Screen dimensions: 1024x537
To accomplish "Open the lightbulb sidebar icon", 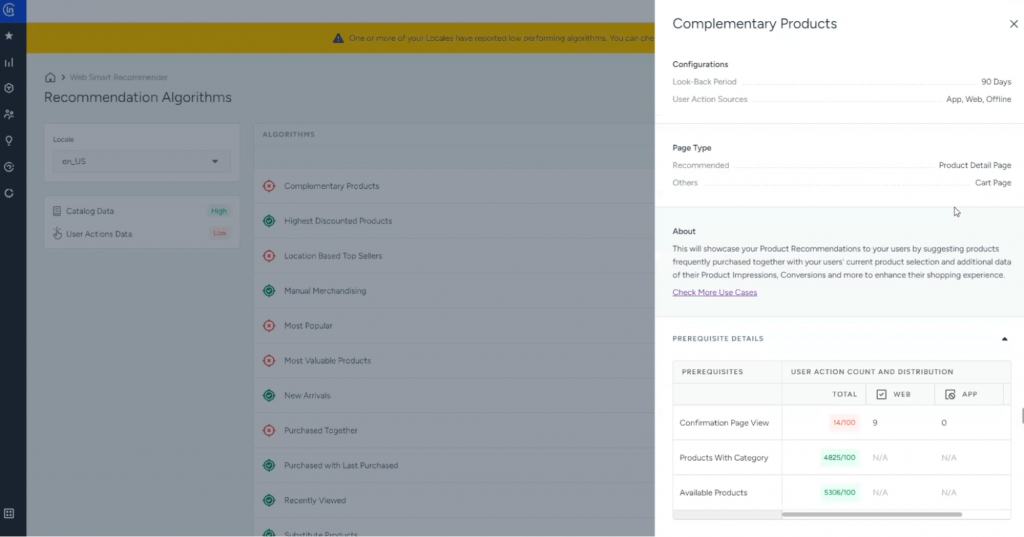I will tap(9, 140).
